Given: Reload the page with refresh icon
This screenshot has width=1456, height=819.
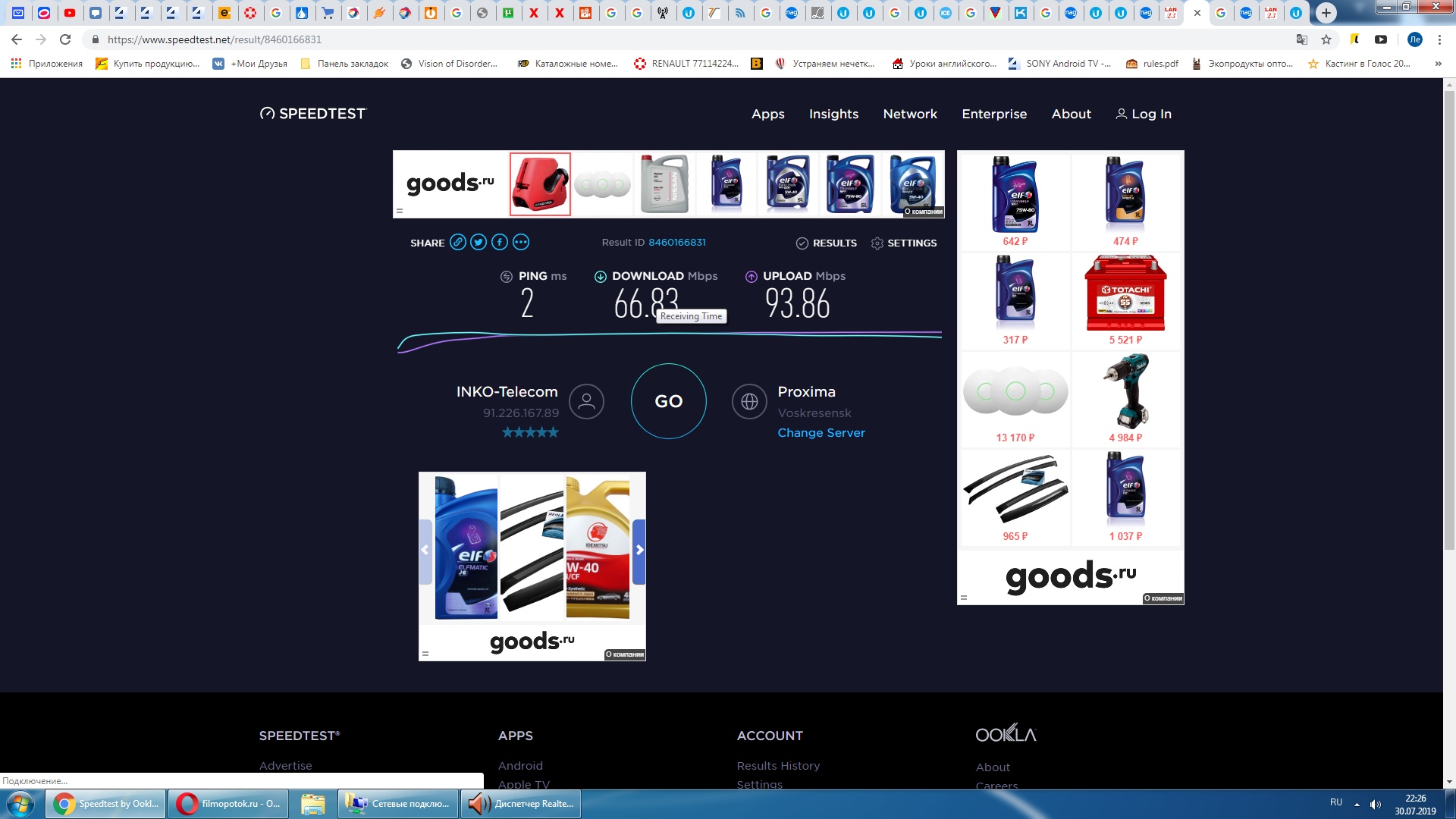Looking at the screenshot, I should [65, 39].
